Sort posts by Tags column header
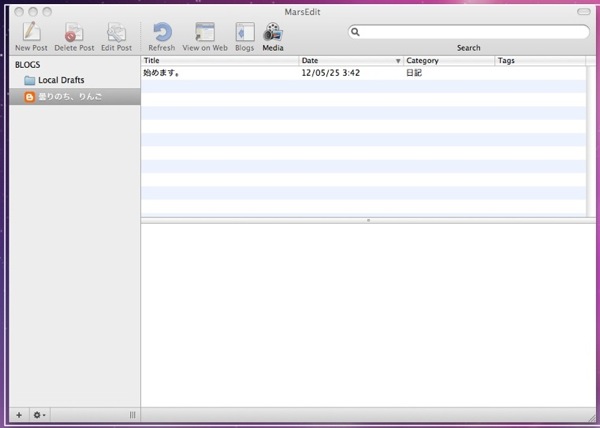600x428 pixels. point(540,60)
